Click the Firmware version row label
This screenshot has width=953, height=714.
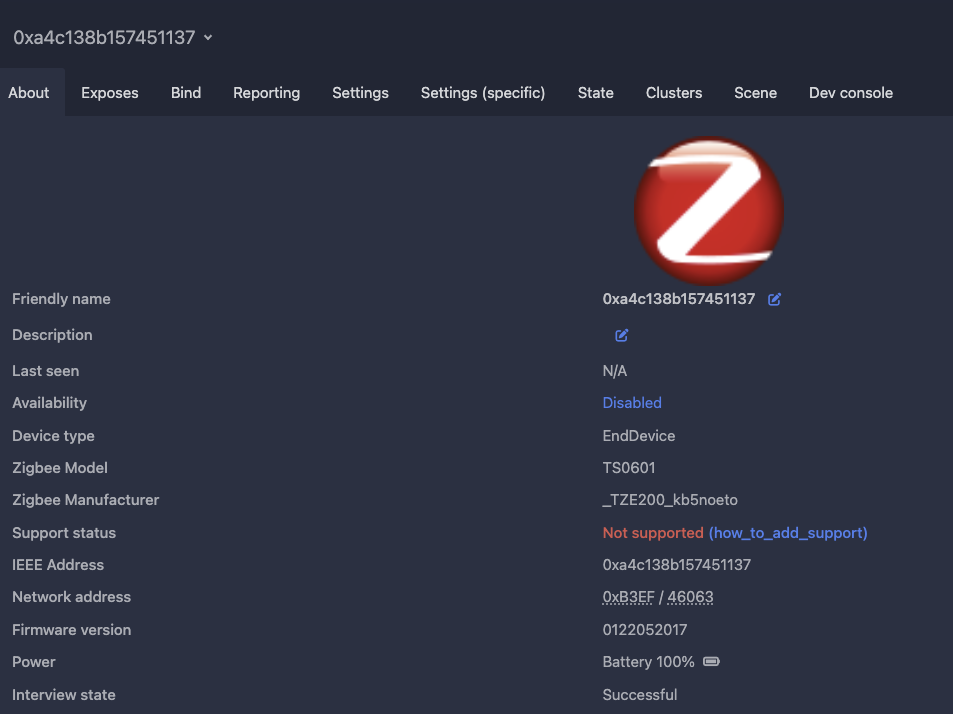pyautogui.click(x=72, y=630)
